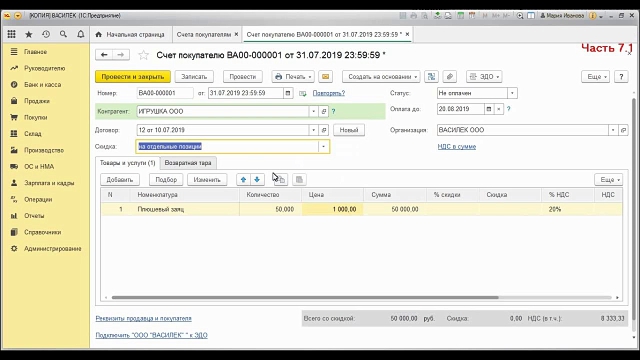
Task: Open the Контрагент dropdown list
Action: [313, 111]
